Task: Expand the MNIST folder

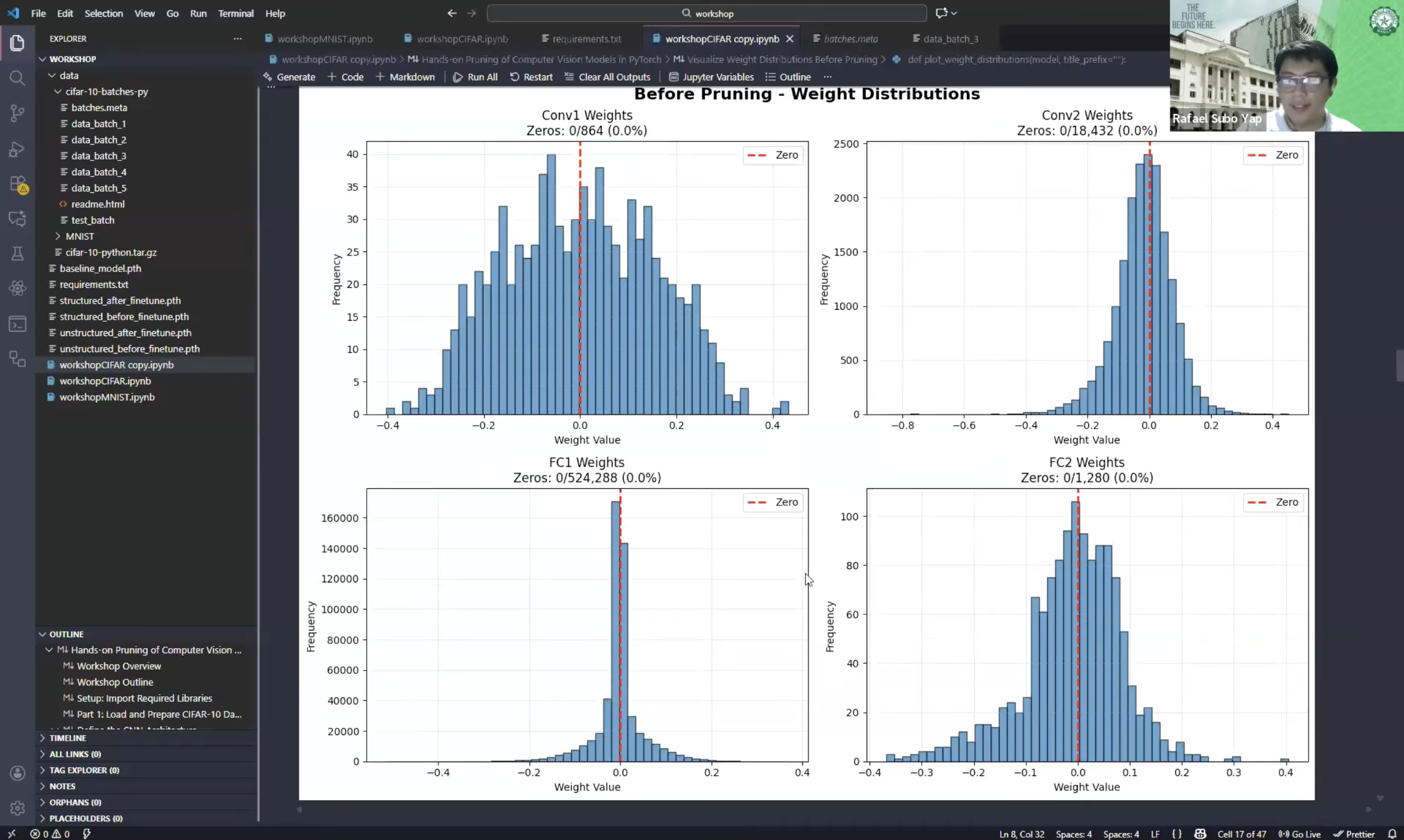Action: click(58, 236)
